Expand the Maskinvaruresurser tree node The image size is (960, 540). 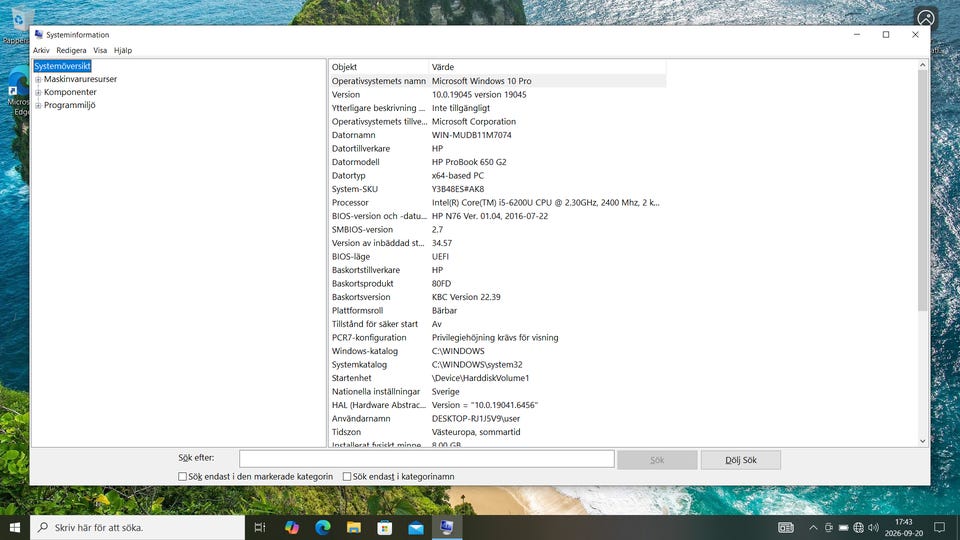[38, 79]
